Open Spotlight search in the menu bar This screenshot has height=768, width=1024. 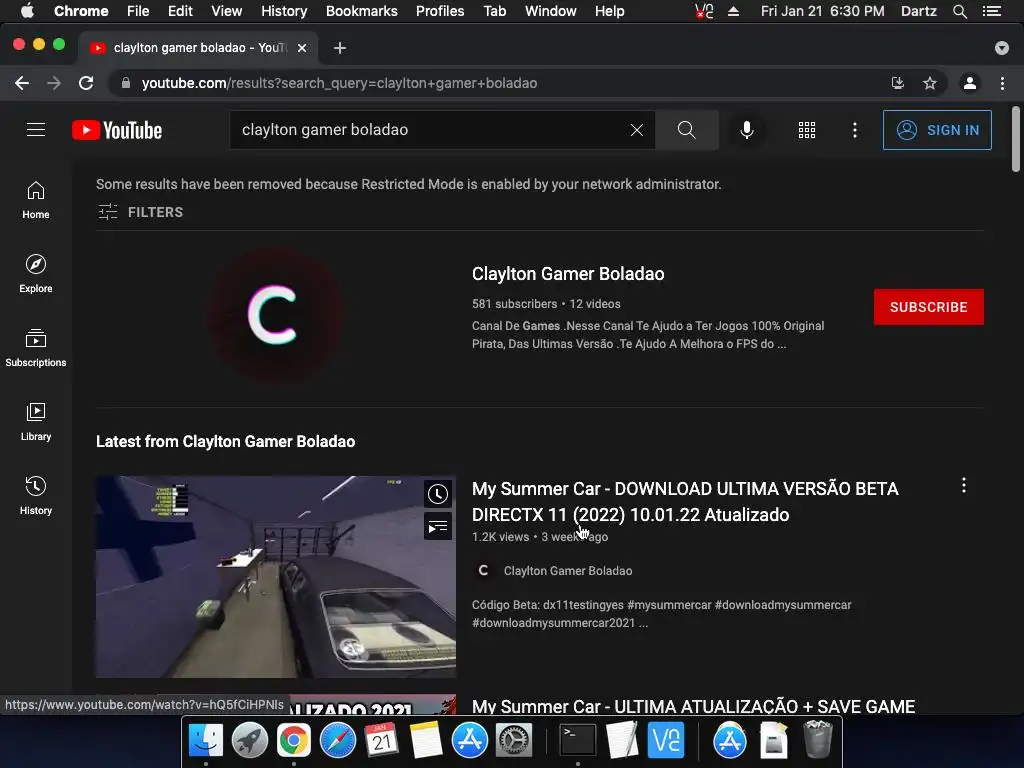959,11
